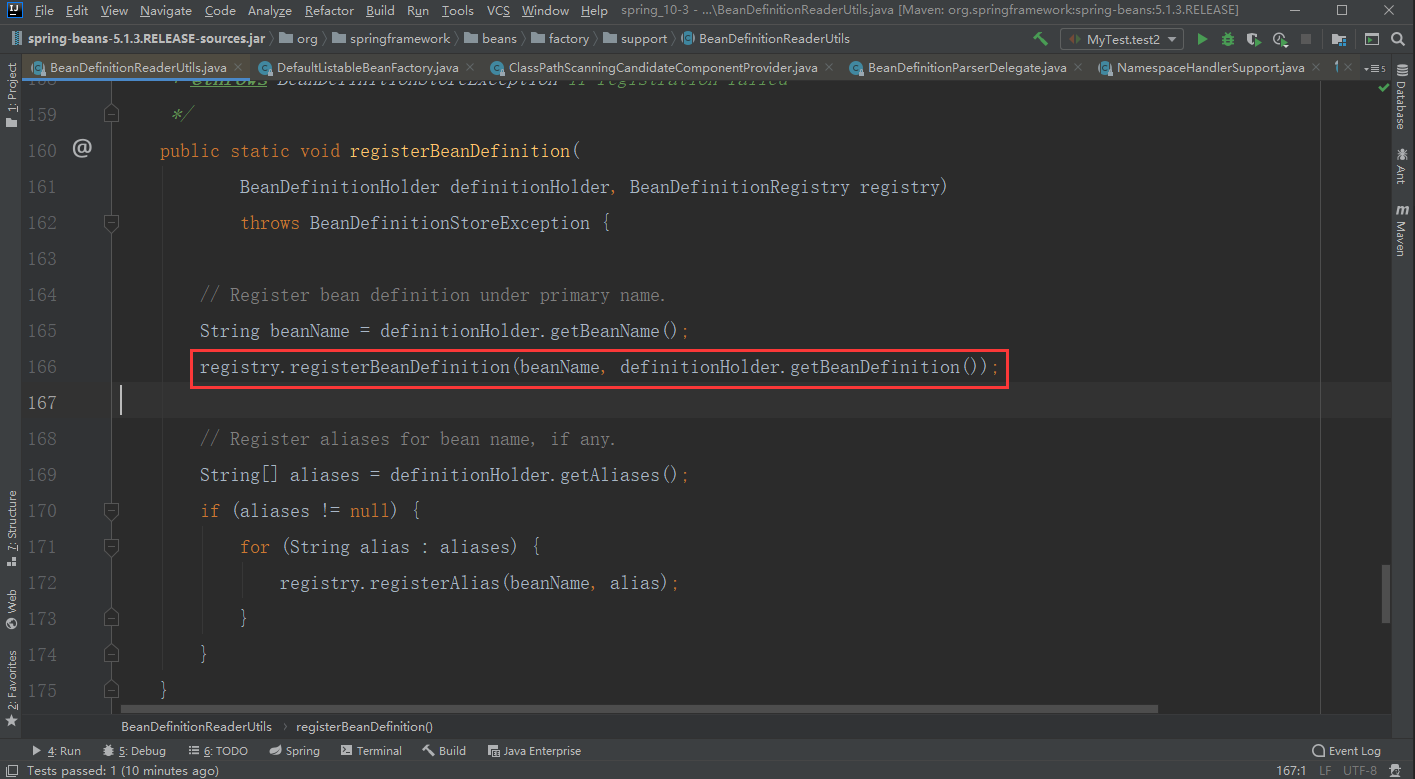Open the 6: TODO tool window

[x=217, y=751]
